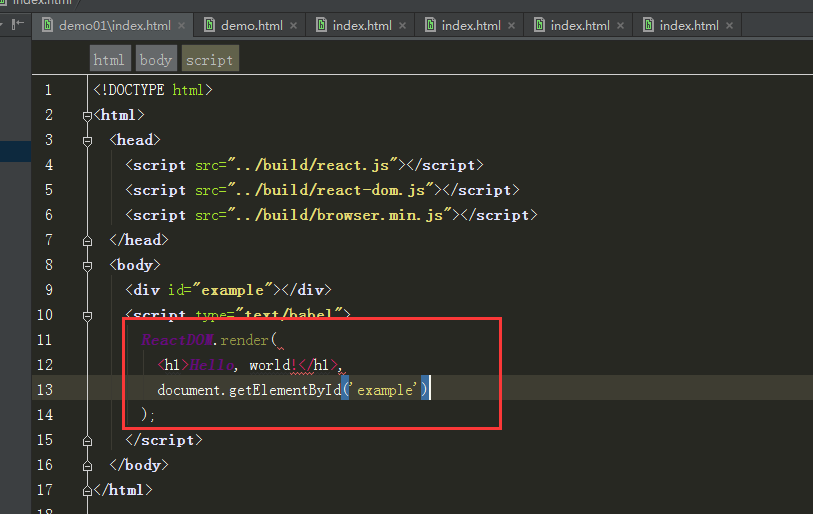Viewport: 813px width, 514px height.
Task: Click the closing </head> tag
Action: [139, 240]
